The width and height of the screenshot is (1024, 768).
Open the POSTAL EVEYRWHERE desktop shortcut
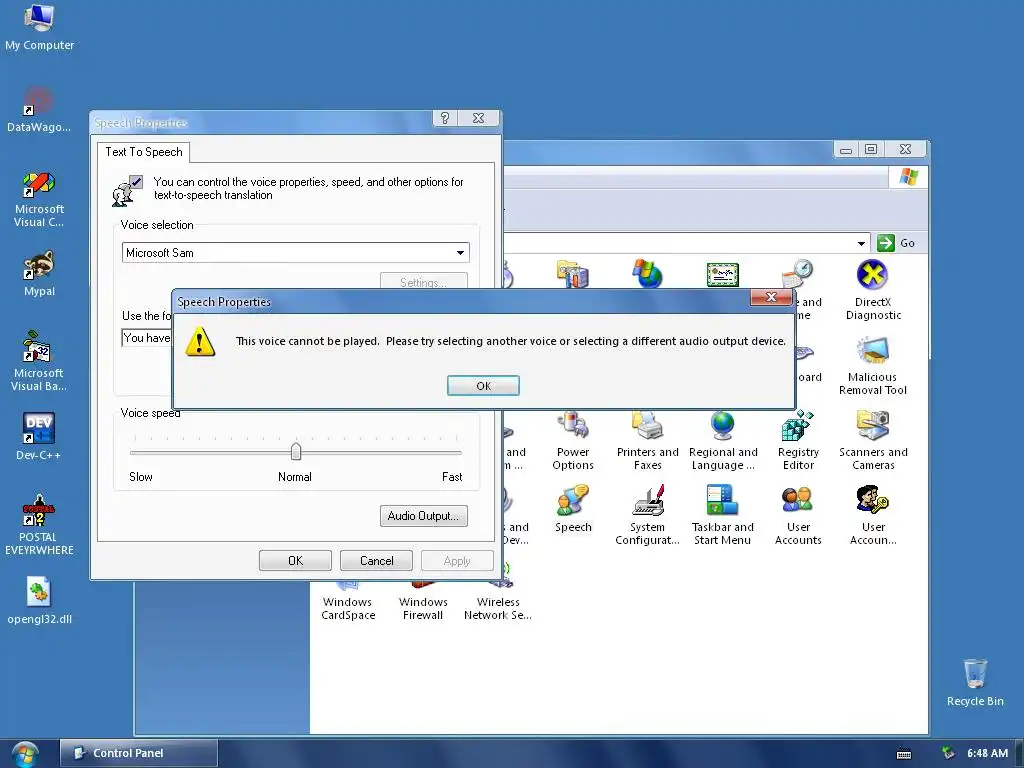pos(39,525)
